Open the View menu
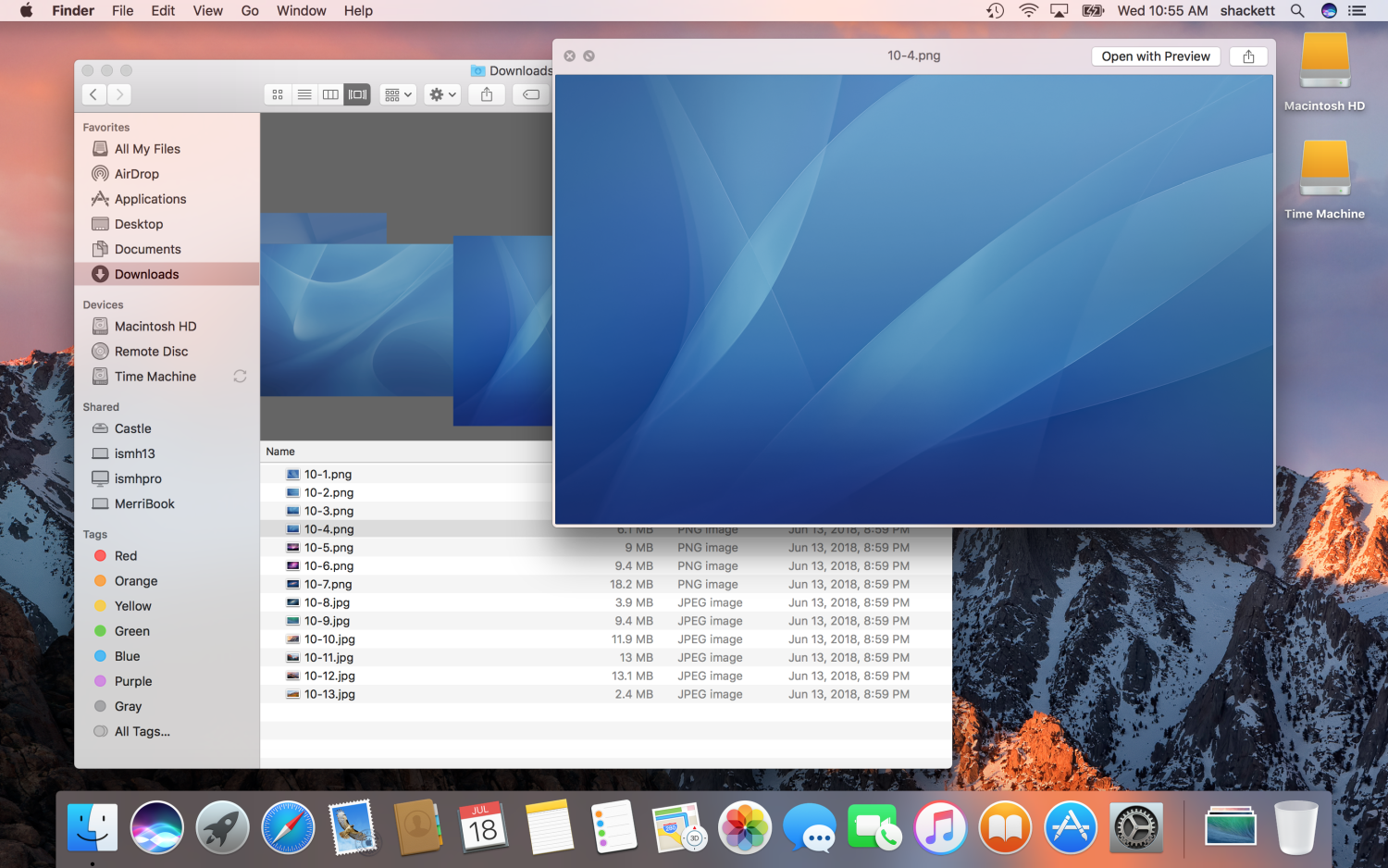The image size is (1388, 868). pyautogui.click(x=207, y=11)
